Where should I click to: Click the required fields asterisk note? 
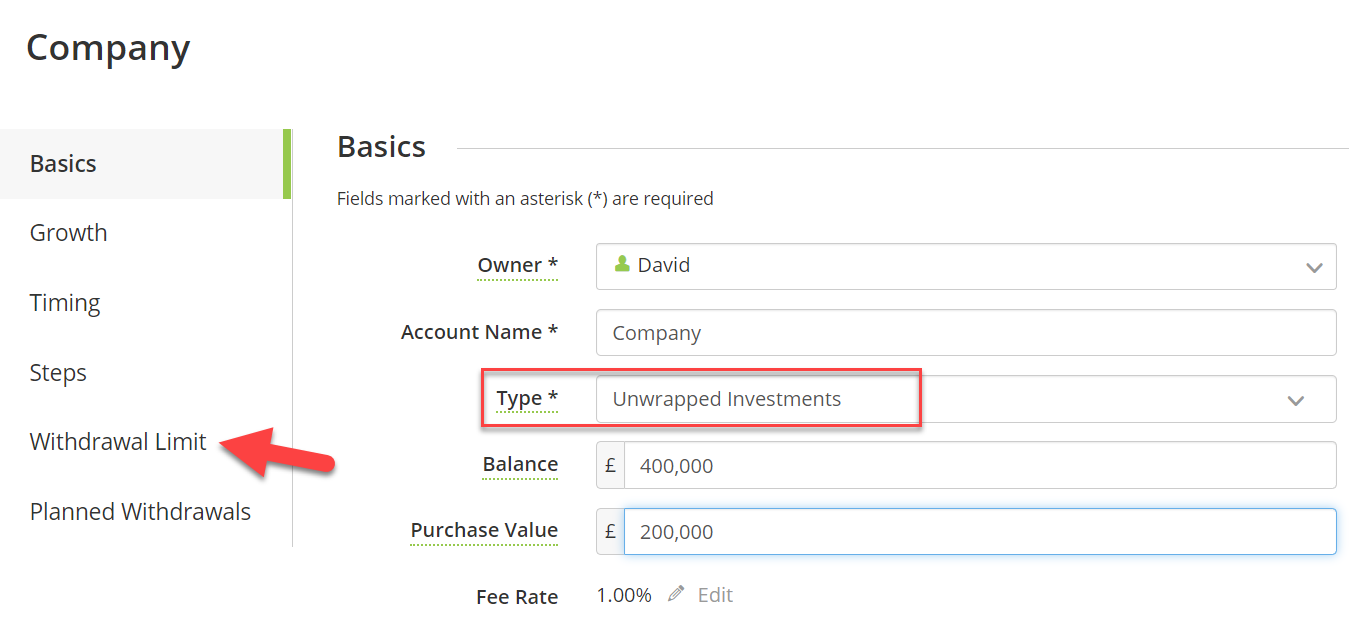(525, 198)
